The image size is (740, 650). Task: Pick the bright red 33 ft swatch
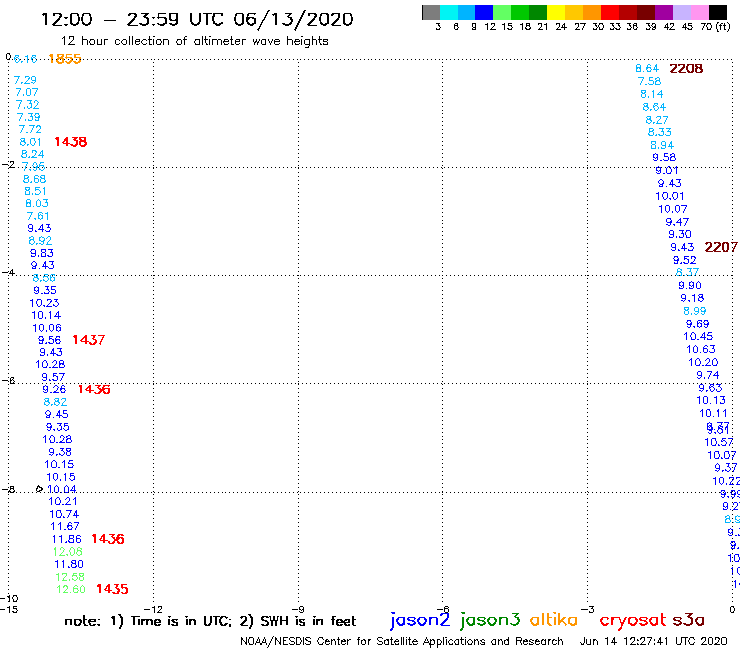610,12
